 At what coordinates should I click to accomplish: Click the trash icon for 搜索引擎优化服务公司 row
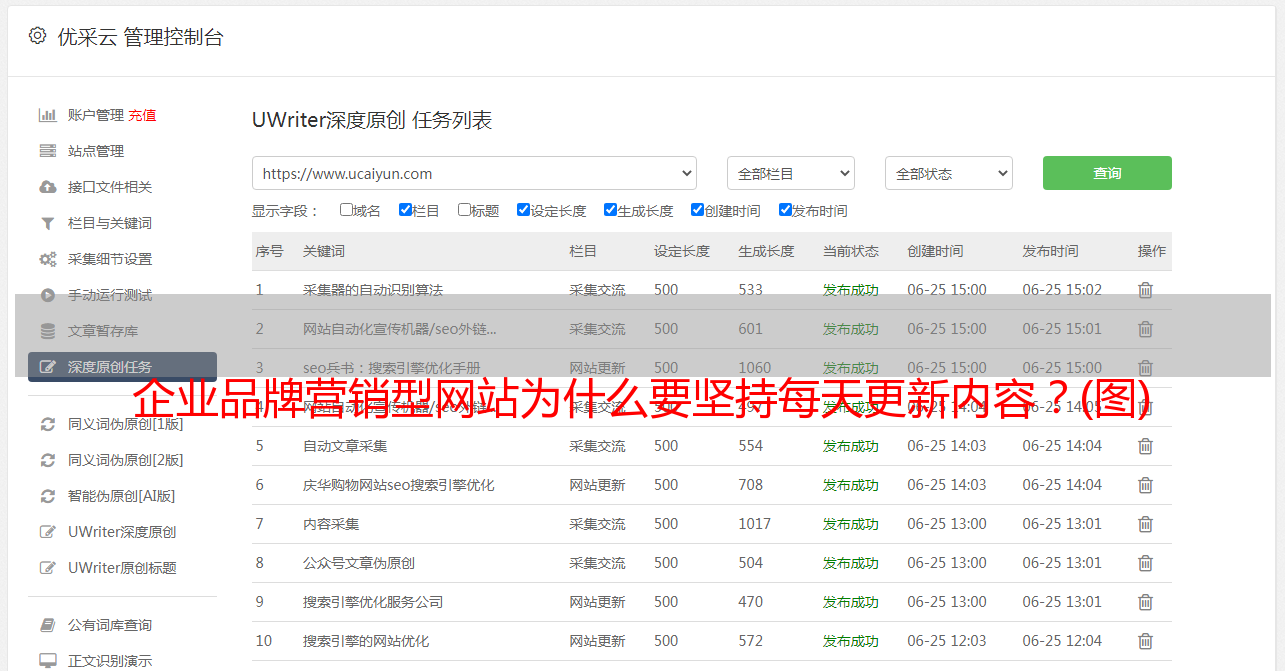(x=1145, y=602)
